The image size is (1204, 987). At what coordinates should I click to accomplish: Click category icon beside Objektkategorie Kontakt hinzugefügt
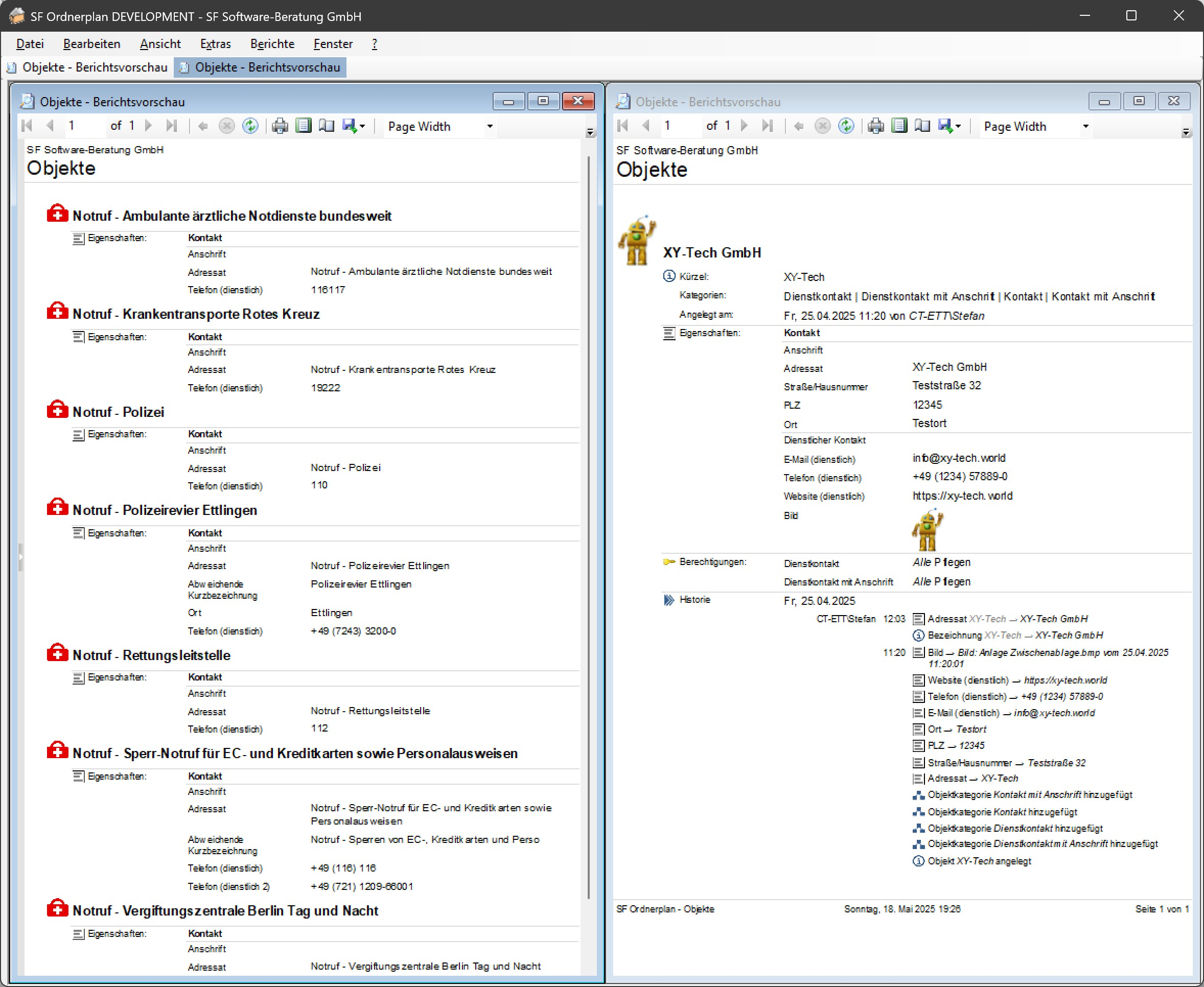[x=918, y=812]
